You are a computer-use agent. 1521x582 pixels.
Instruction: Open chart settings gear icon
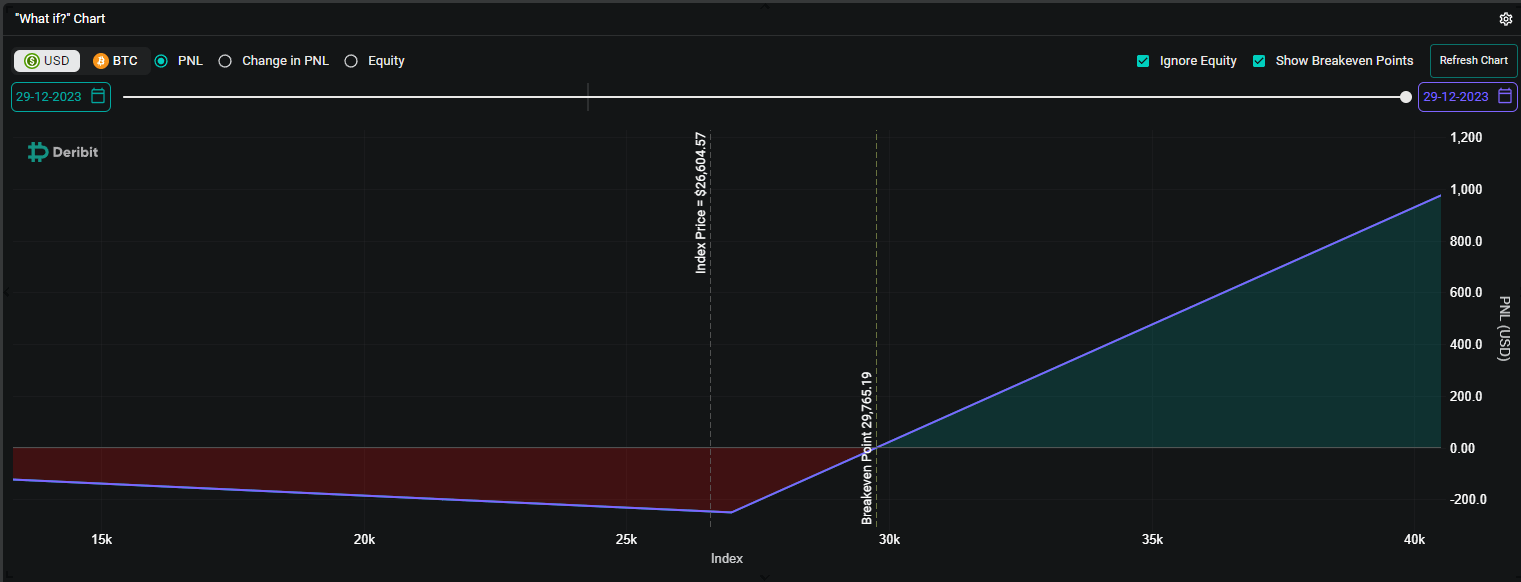1506,19
